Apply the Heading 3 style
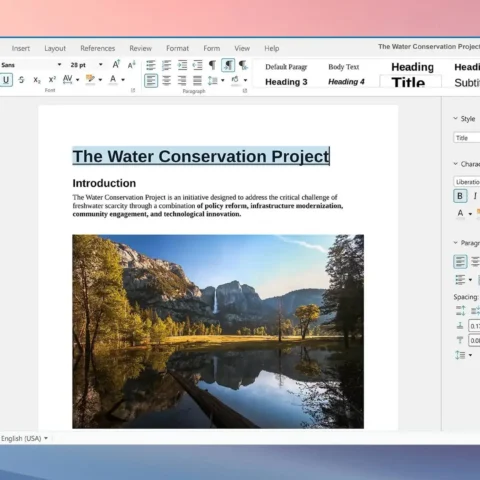 pyautogui.click(x=286, y=82)
